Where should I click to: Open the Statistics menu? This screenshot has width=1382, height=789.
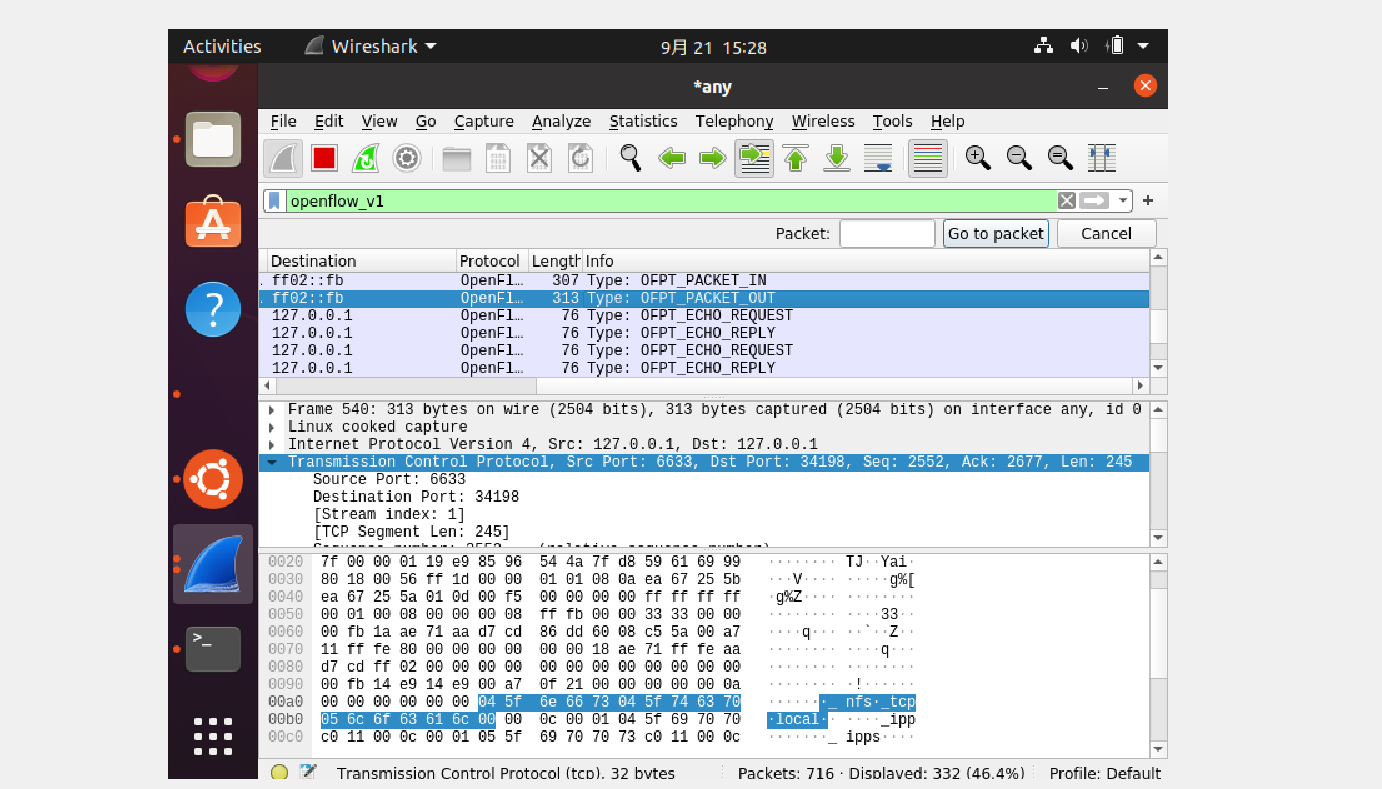point(643,121)
